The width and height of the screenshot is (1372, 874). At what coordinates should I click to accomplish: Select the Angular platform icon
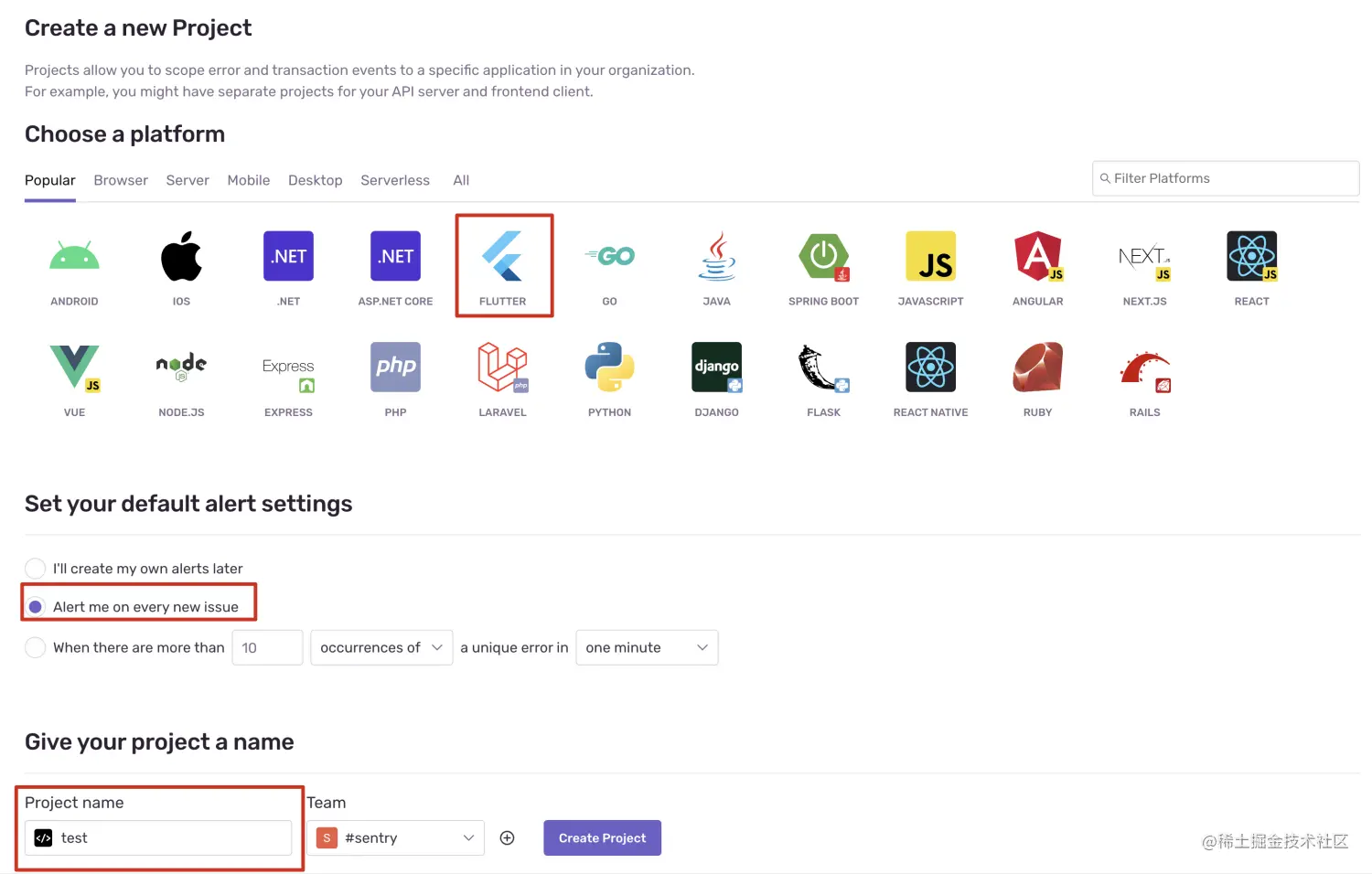[1038, 257]
